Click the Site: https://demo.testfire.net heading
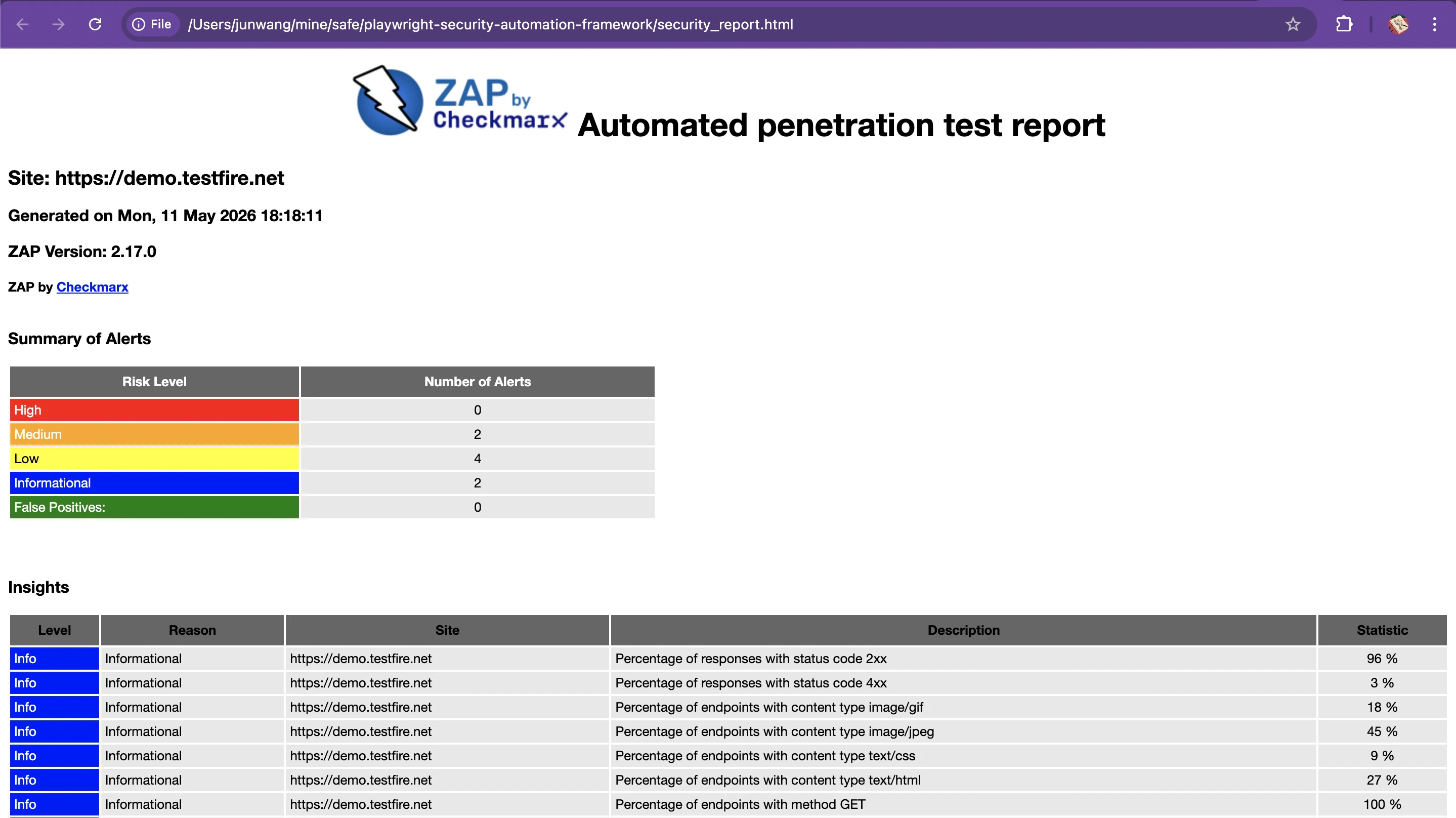1456x818 pixels. pos(146,178)
